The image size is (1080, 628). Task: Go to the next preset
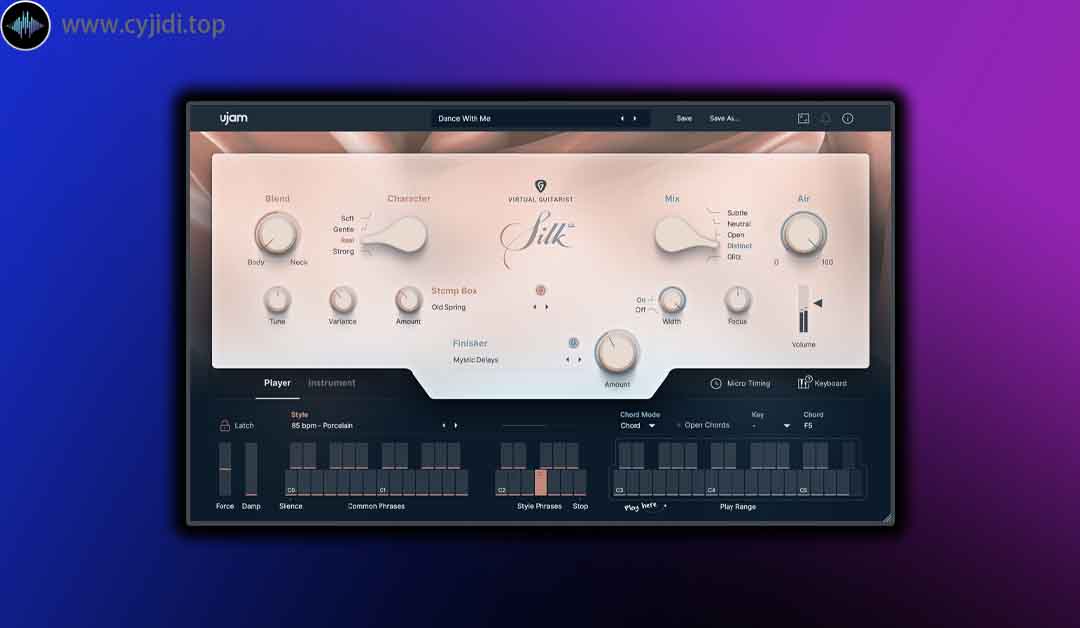635,118
